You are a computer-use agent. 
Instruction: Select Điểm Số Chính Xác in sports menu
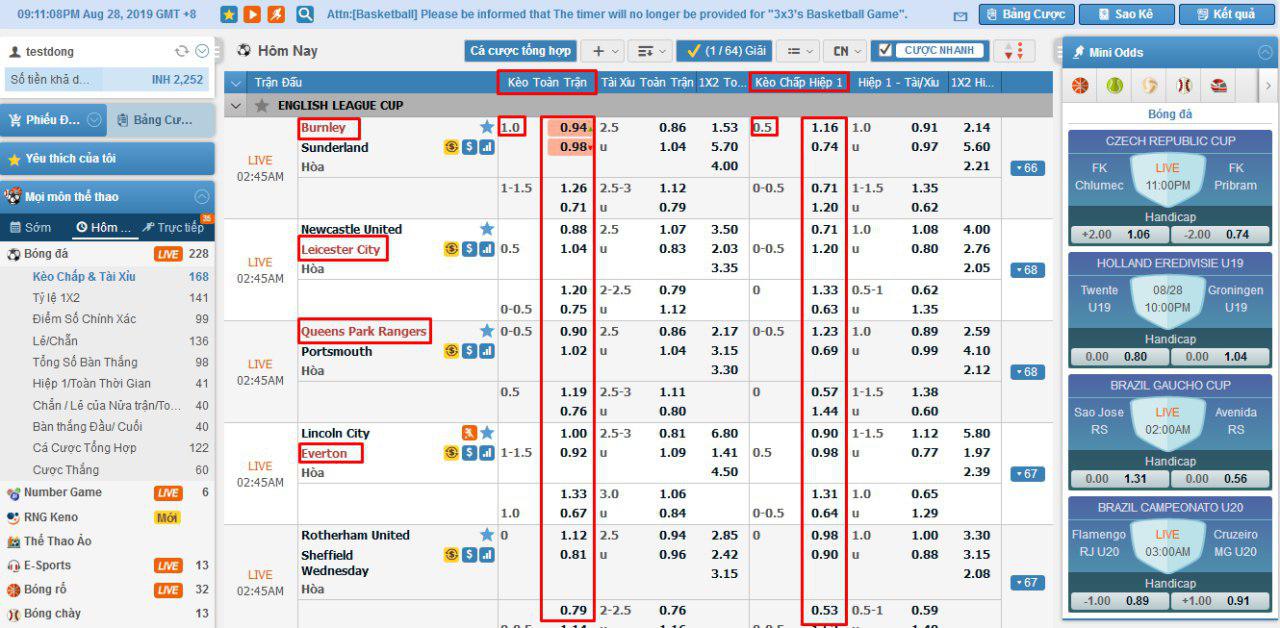[84, 319]
